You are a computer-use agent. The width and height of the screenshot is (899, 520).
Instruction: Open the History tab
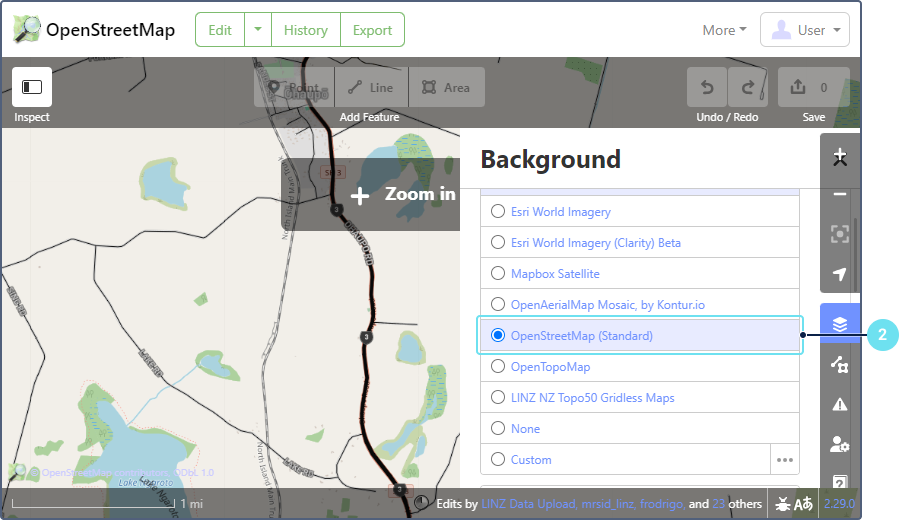[x=305, y=30]
